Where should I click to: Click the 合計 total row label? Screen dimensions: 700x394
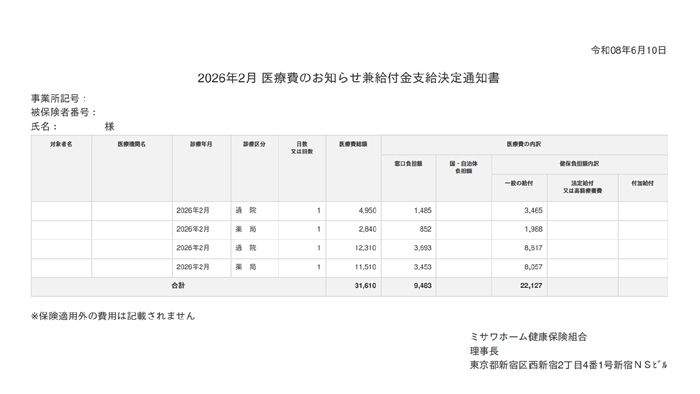point(178,286)
